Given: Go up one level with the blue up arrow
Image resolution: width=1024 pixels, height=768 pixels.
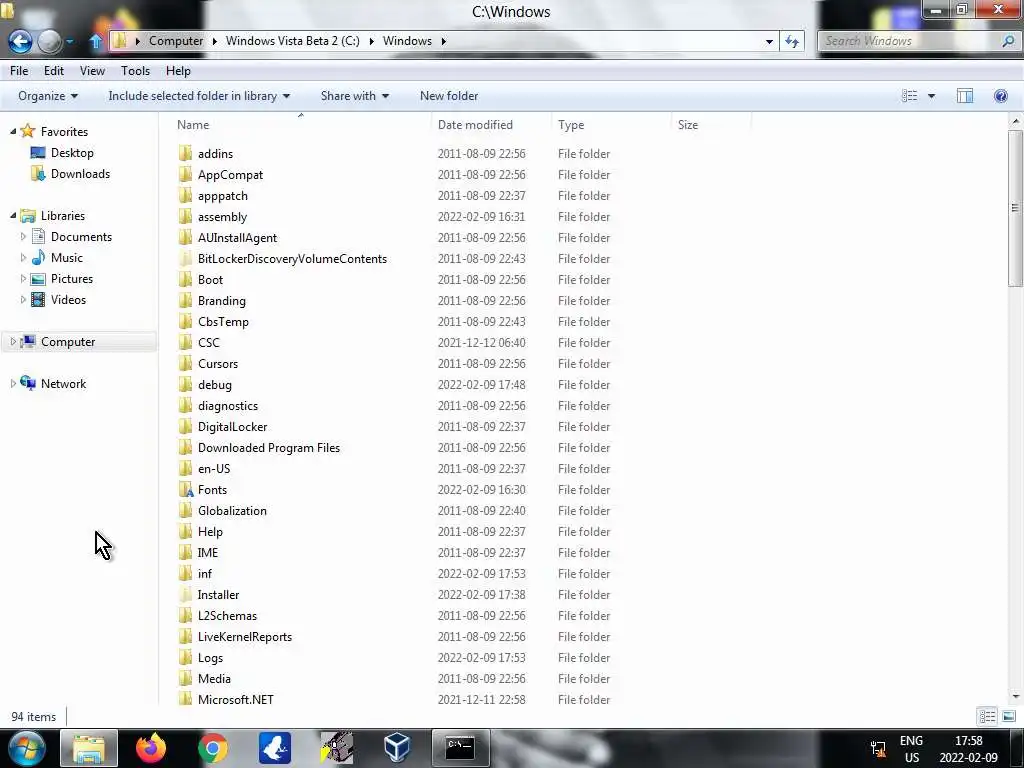Looking at the screenshot, I should point(95,41).
